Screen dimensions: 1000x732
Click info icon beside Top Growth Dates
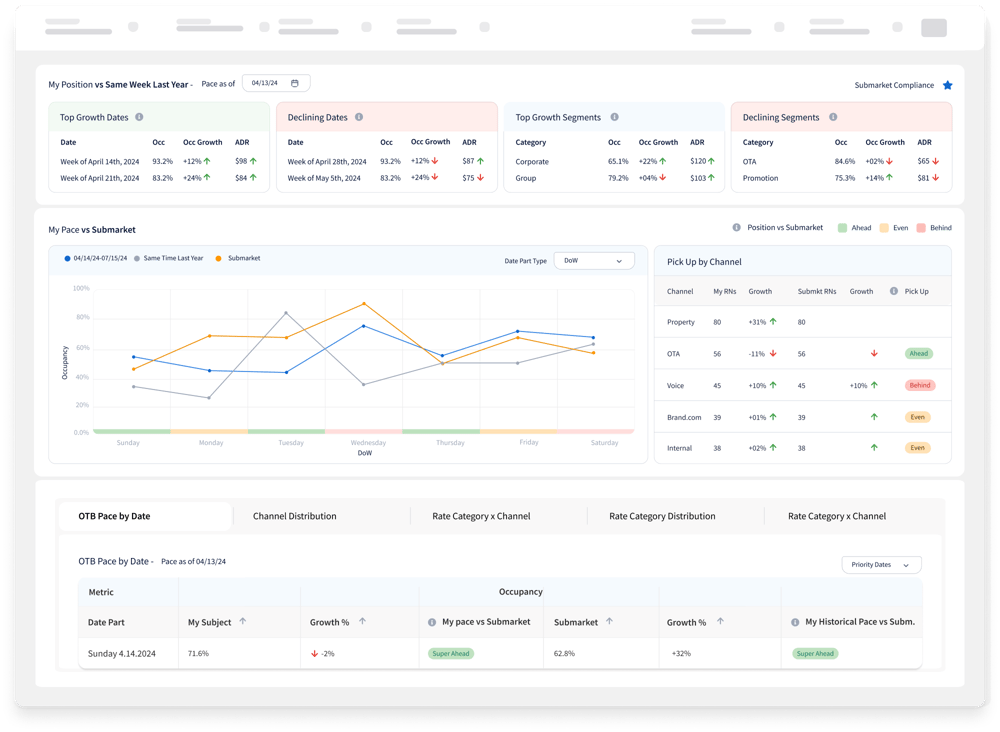(139, 117)
